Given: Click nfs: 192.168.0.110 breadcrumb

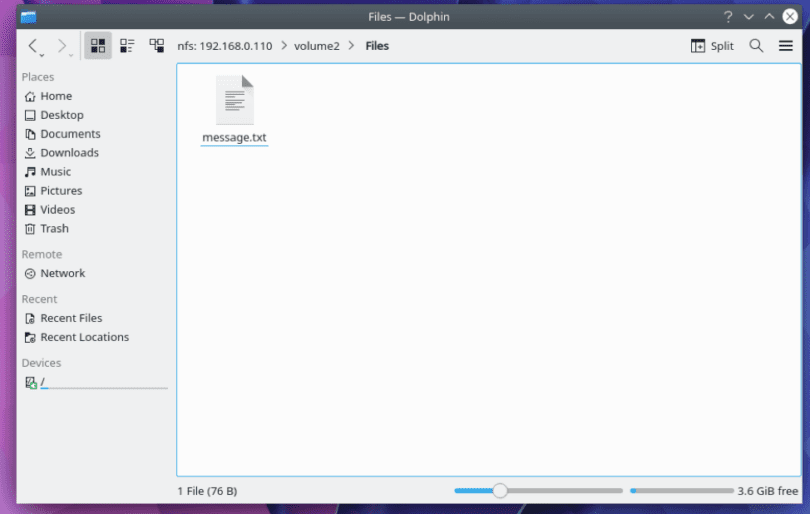Looking at the screenshot, I should [x=225, y=46].
